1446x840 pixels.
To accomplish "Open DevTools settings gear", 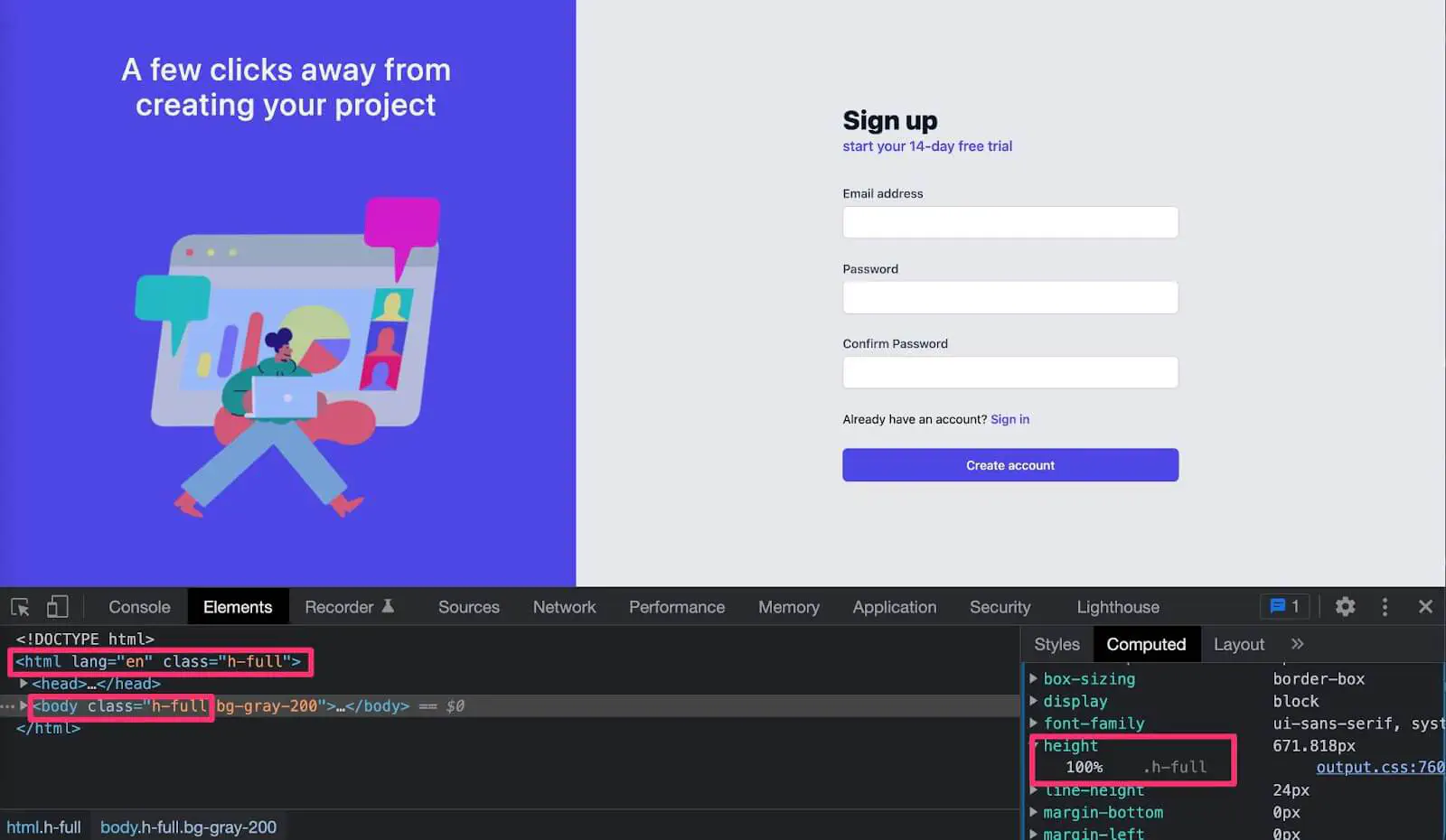I will pos(1345,607).
